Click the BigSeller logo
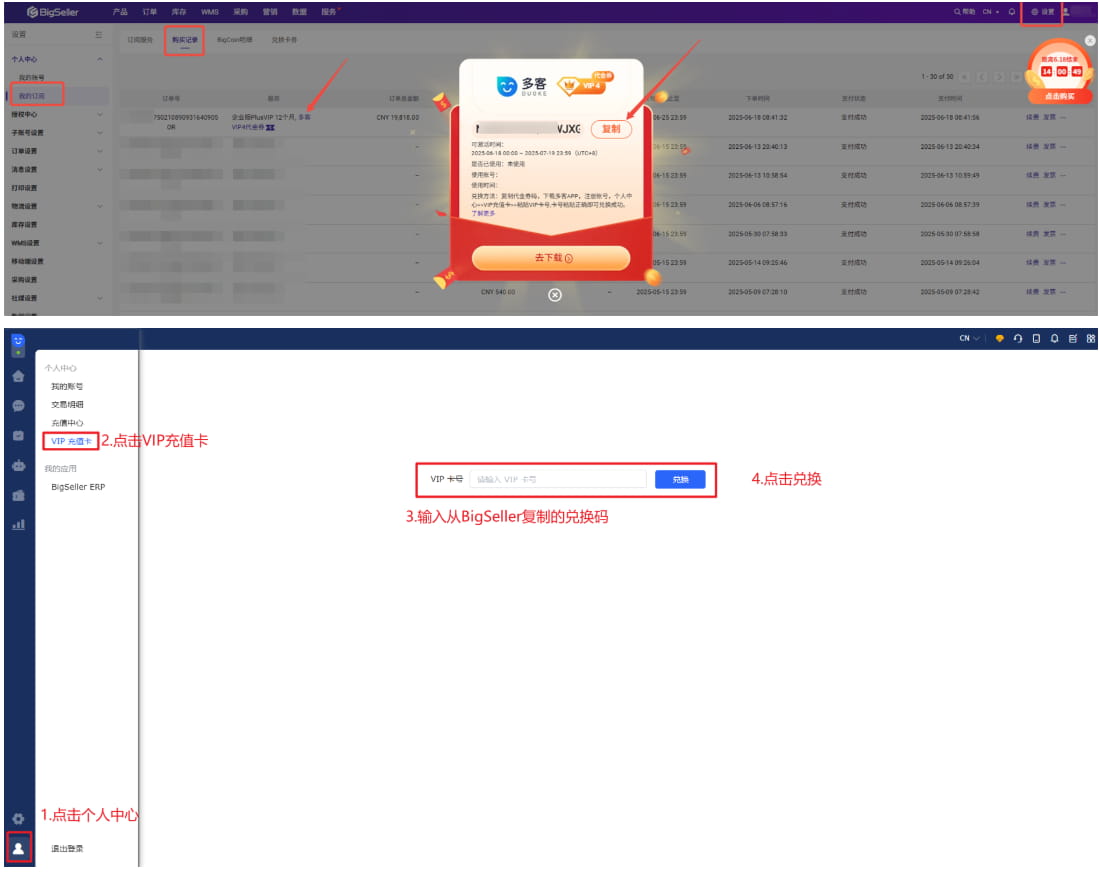The width and height of the screenshot is (1099, 890). (x=53, y=12)
